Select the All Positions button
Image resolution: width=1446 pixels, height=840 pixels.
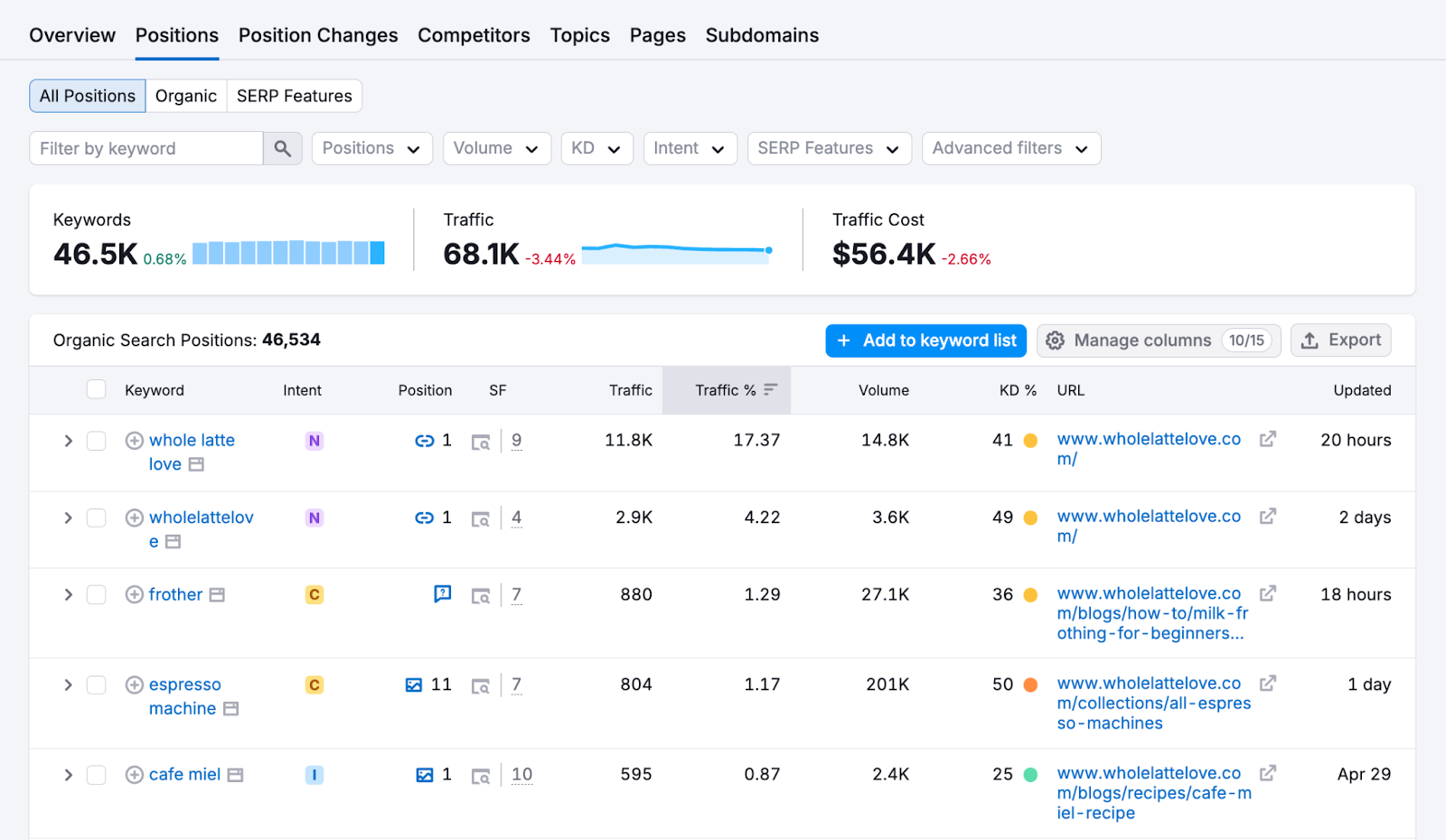pos(88,96)
